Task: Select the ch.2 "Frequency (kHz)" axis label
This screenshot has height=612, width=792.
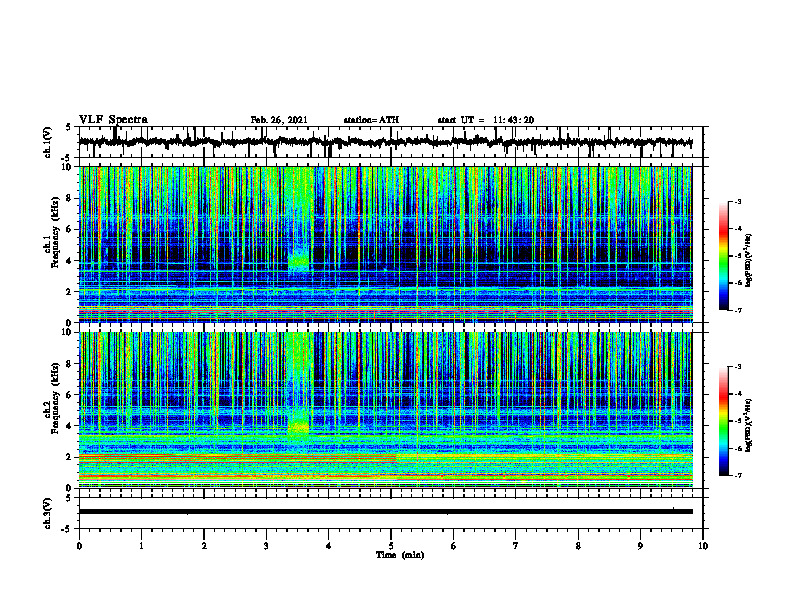Action: pos(56,398)
